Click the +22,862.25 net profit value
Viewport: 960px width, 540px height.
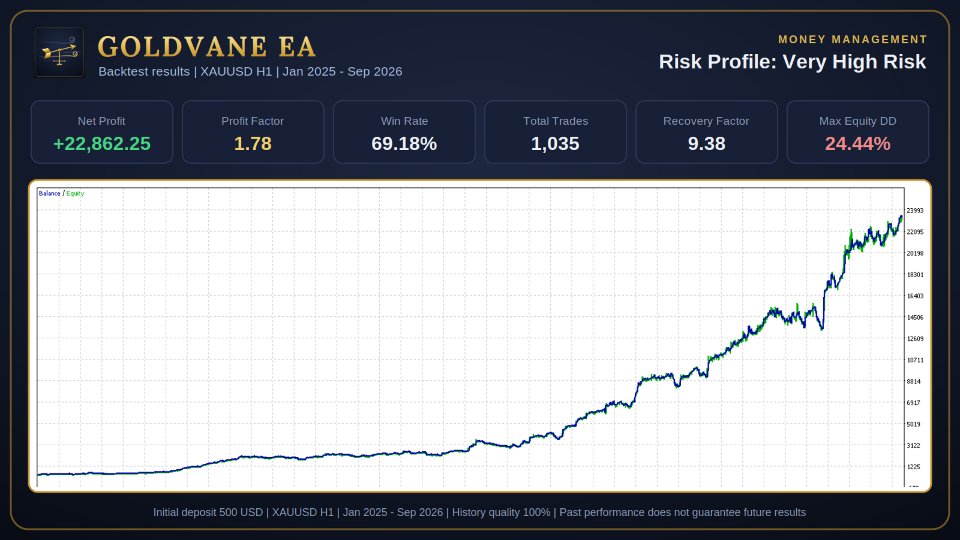click(x=102, y=144)
